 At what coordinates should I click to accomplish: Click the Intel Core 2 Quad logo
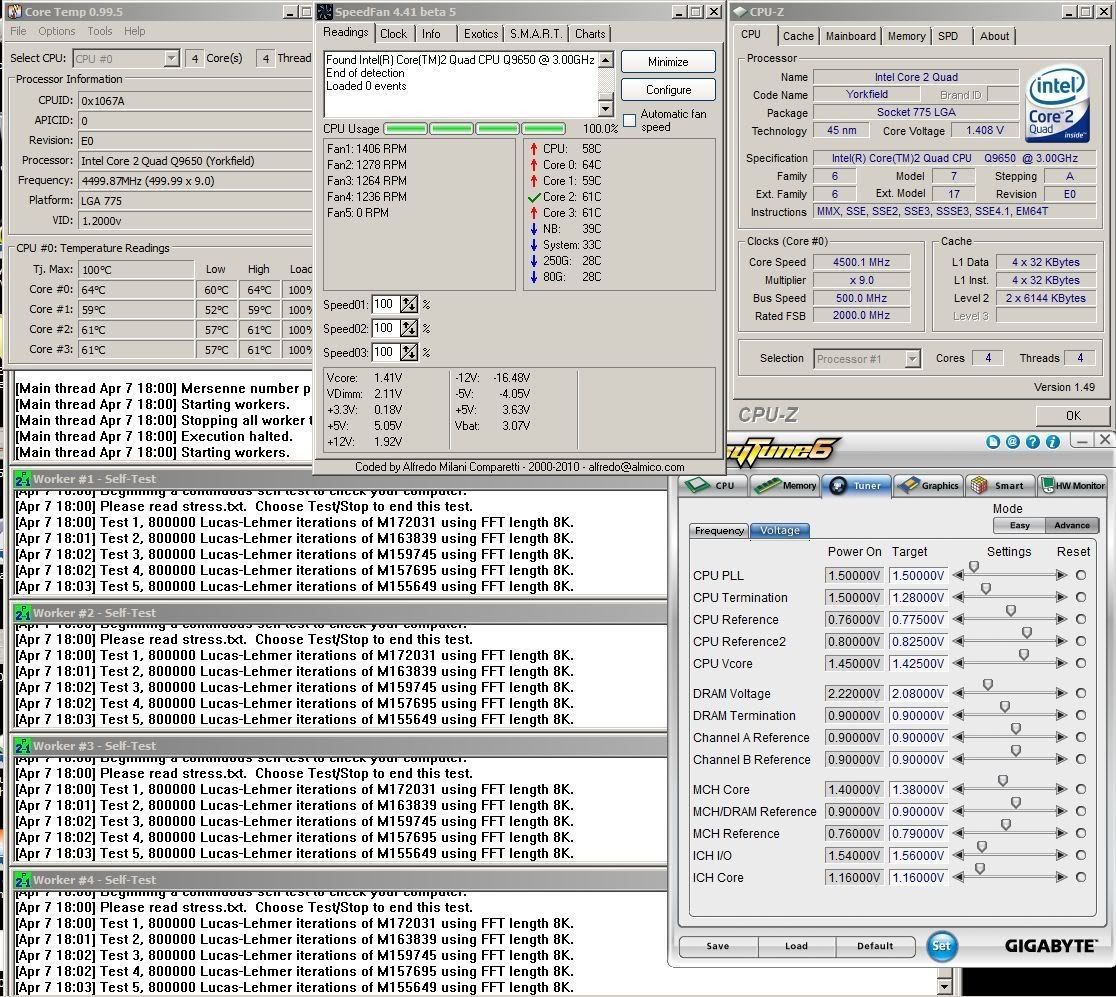tap(1057, 103)
